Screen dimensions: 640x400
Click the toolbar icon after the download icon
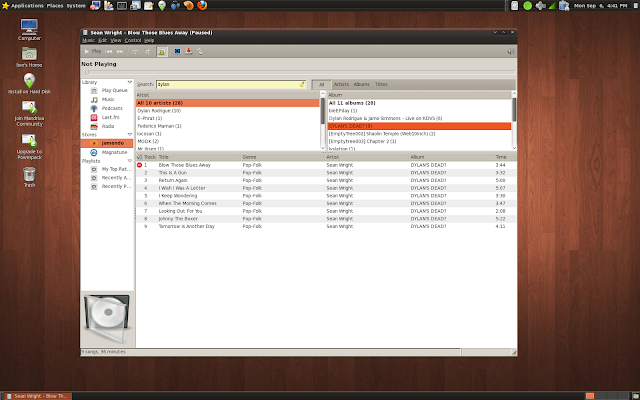[x=200, y=51]
